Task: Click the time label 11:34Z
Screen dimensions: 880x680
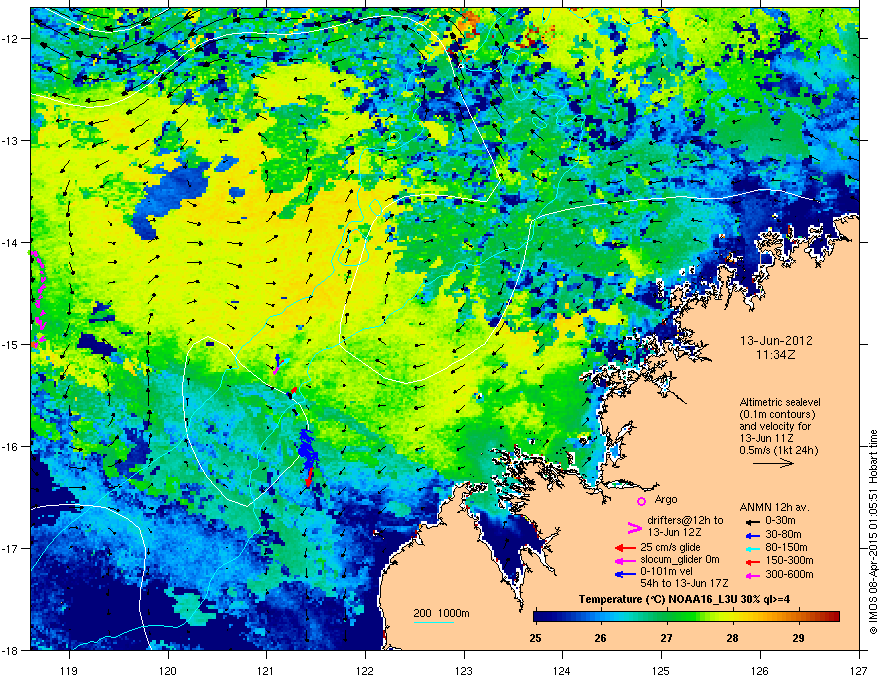Action: (776, 355)
